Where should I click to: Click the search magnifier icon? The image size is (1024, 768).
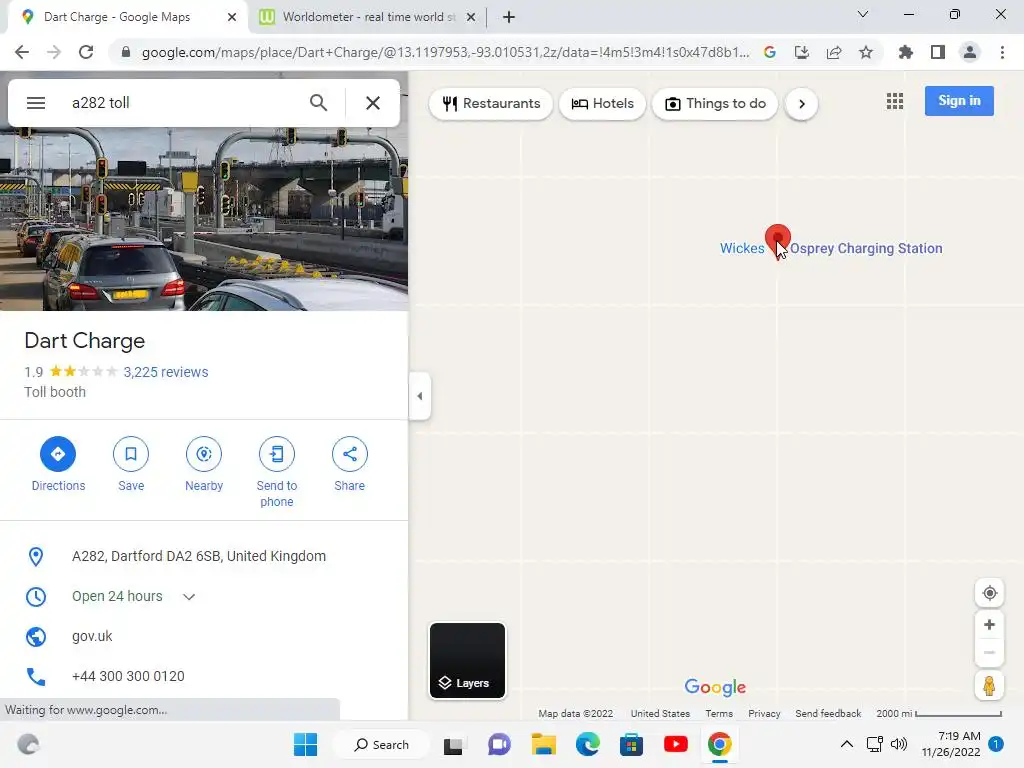[318, 103]
